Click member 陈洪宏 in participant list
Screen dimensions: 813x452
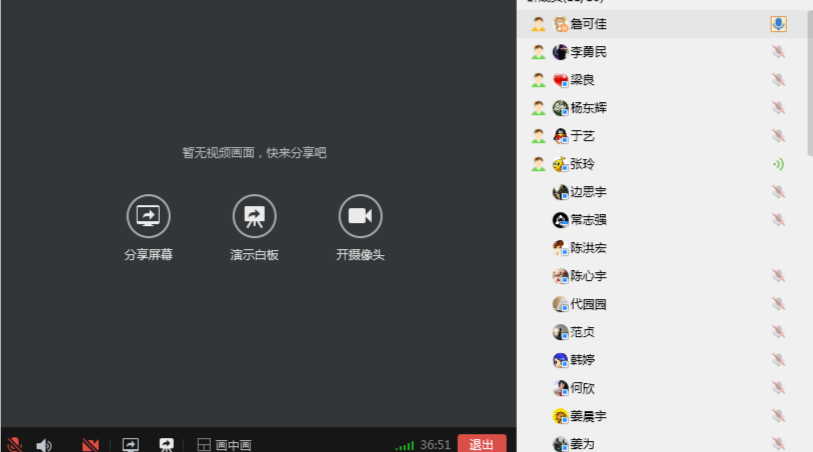point(588,248)
